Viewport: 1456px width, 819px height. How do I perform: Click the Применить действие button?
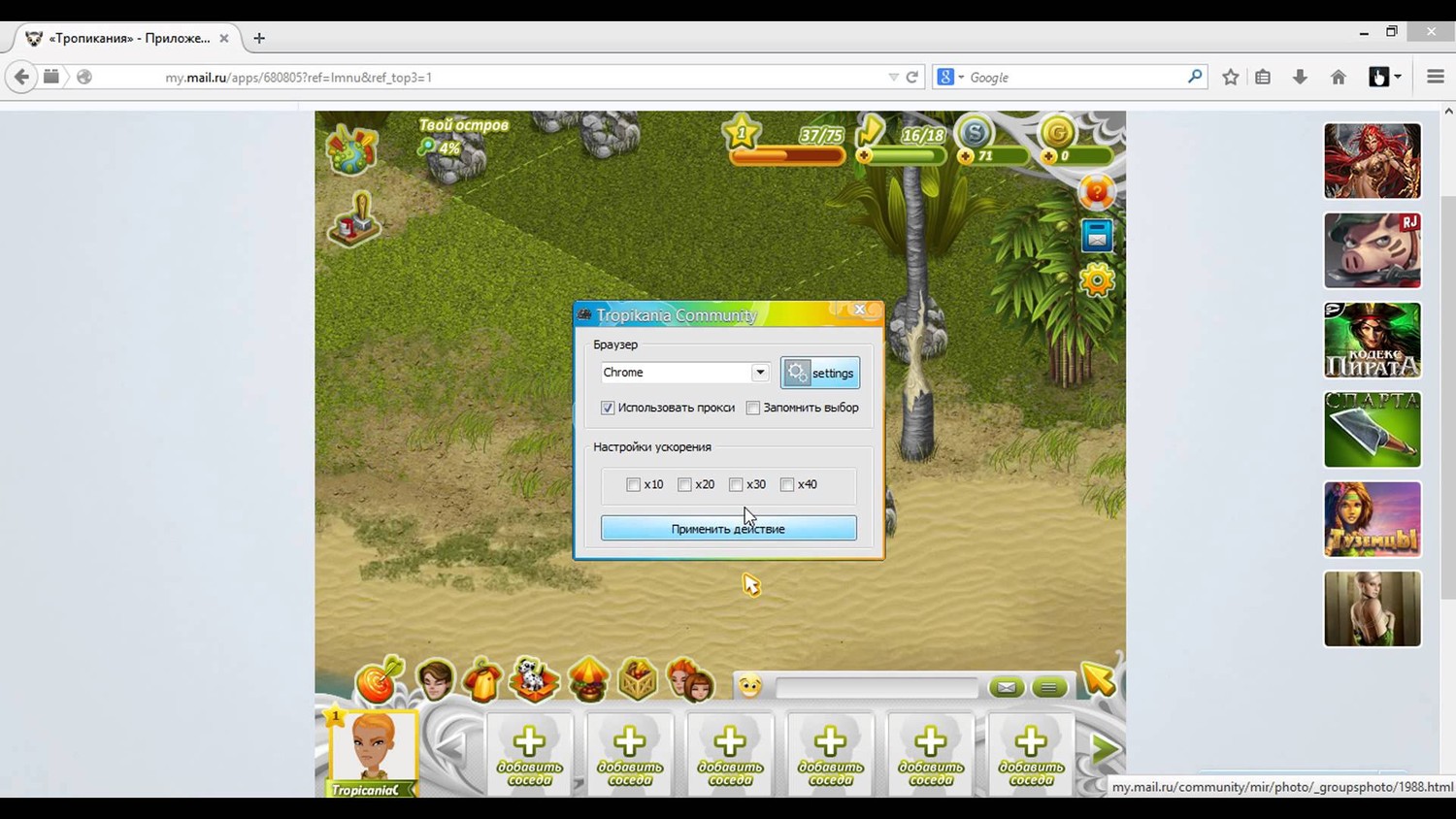[x=728, y=529]
